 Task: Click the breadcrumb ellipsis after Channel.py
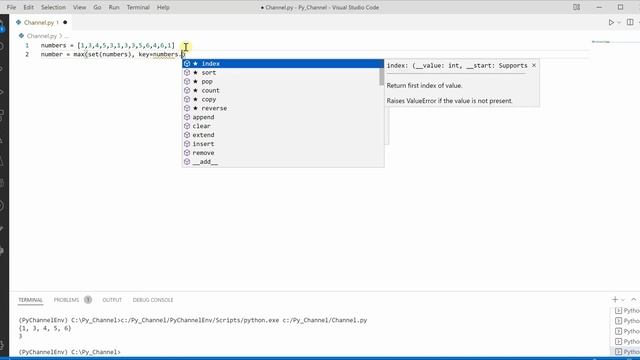point(67,36)
